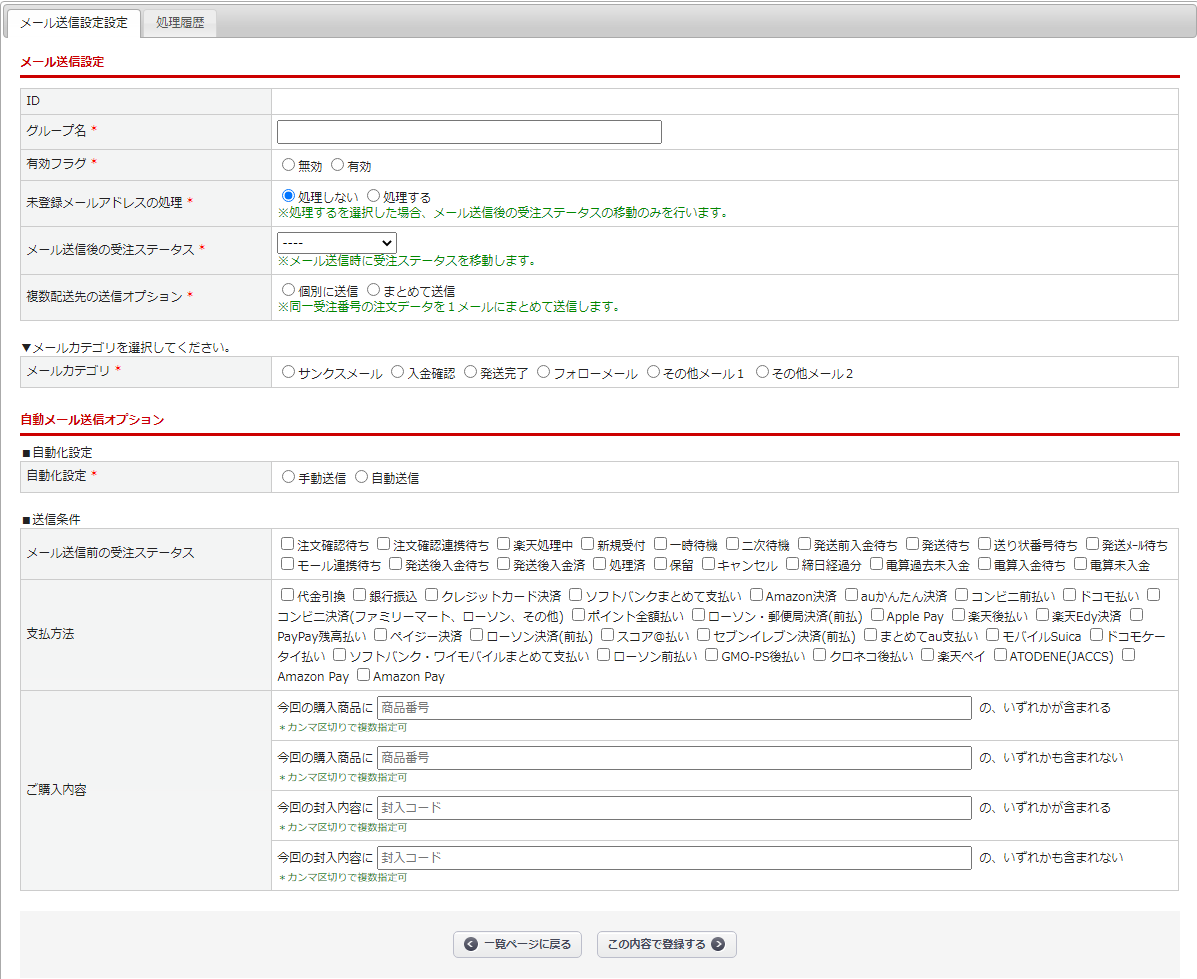Select the 有効 radio button

pyautogui.click(x=338, y=165)
